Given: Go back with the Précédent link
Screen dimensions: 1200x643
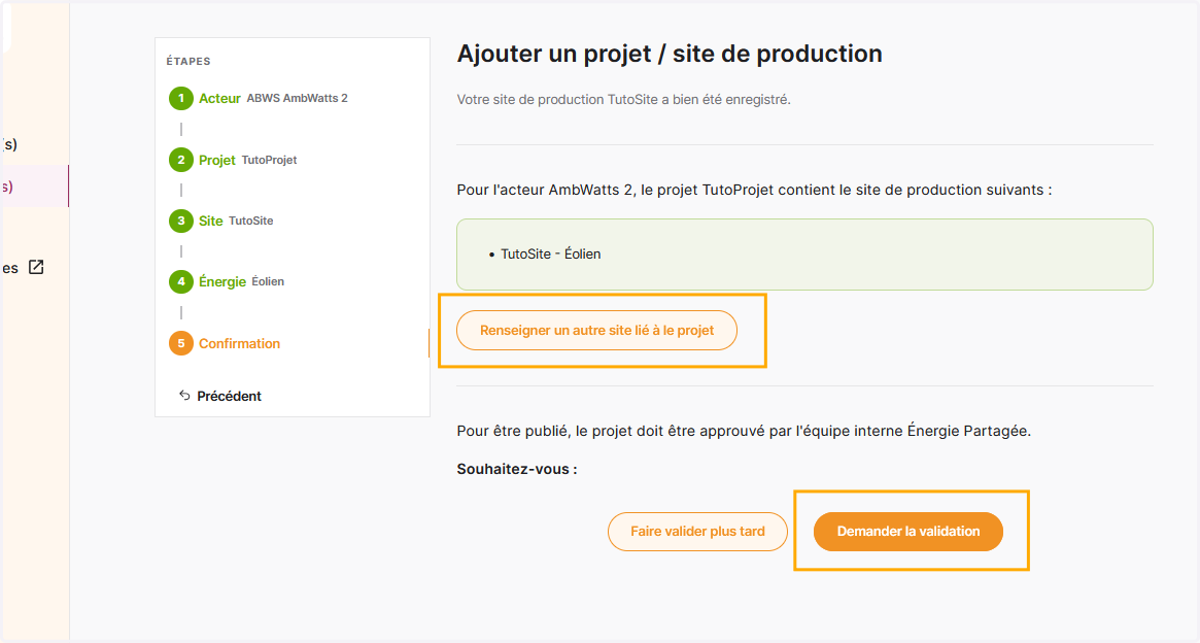Looking at the screenshot, I should tap(229, 396).
